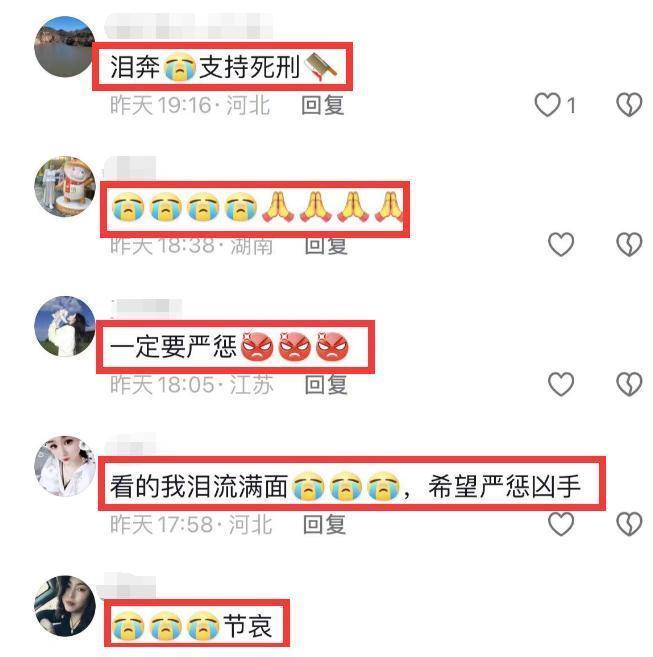Viewport: 653px width, 657px height.
Task: Like the 一定要严惩 comment
Action: point(561,384)
